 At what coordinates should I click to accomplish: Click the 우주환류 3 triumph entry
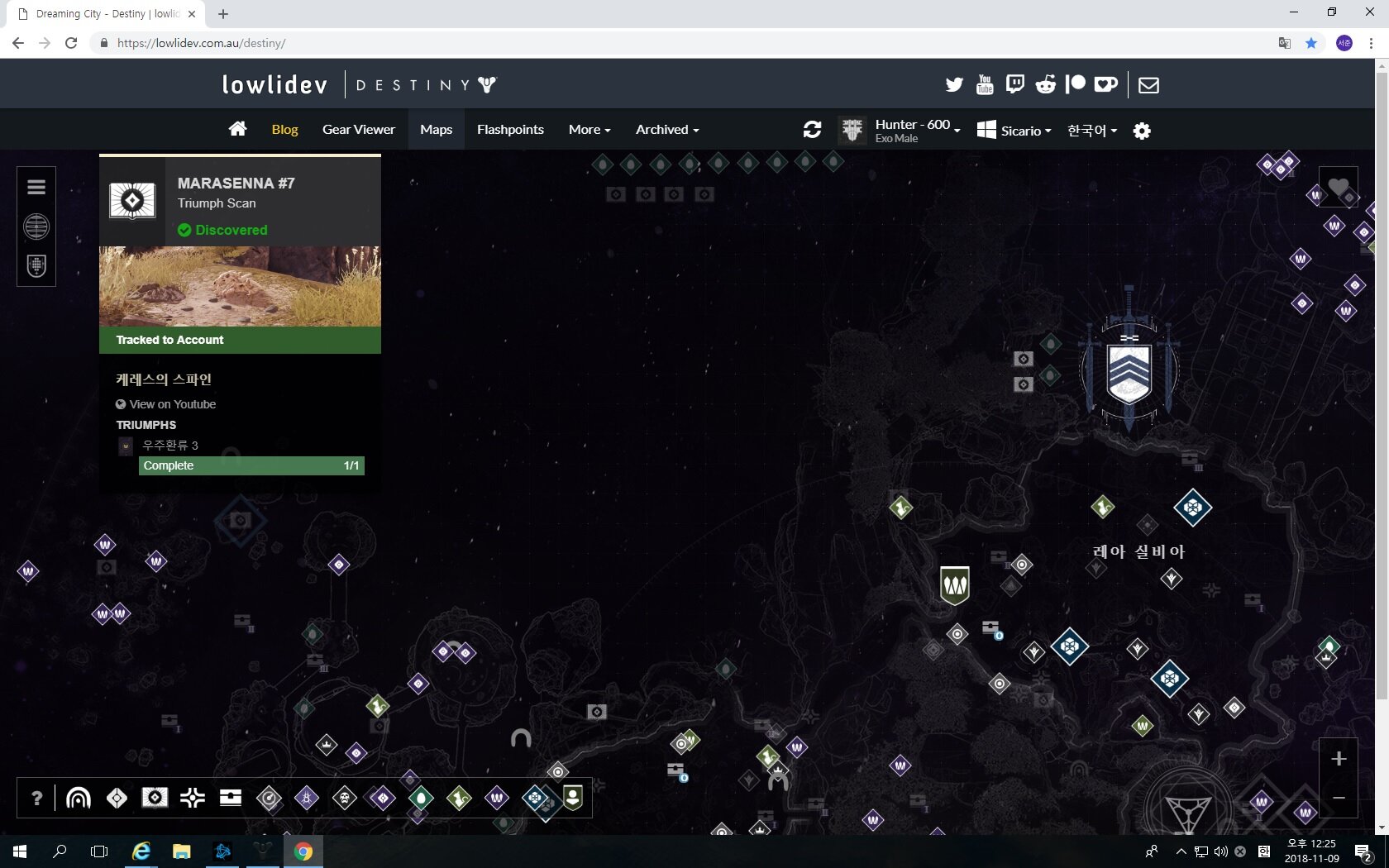(170, 445)
